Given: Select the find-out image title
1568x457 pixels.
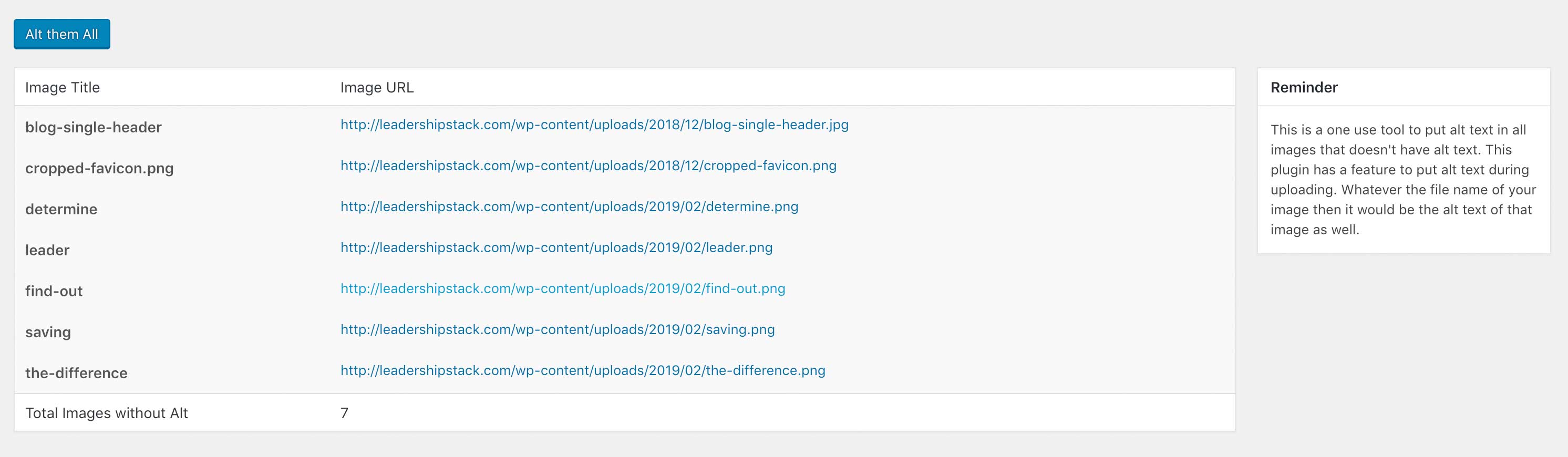Looking at the screenshot, I should coord(54,292).
